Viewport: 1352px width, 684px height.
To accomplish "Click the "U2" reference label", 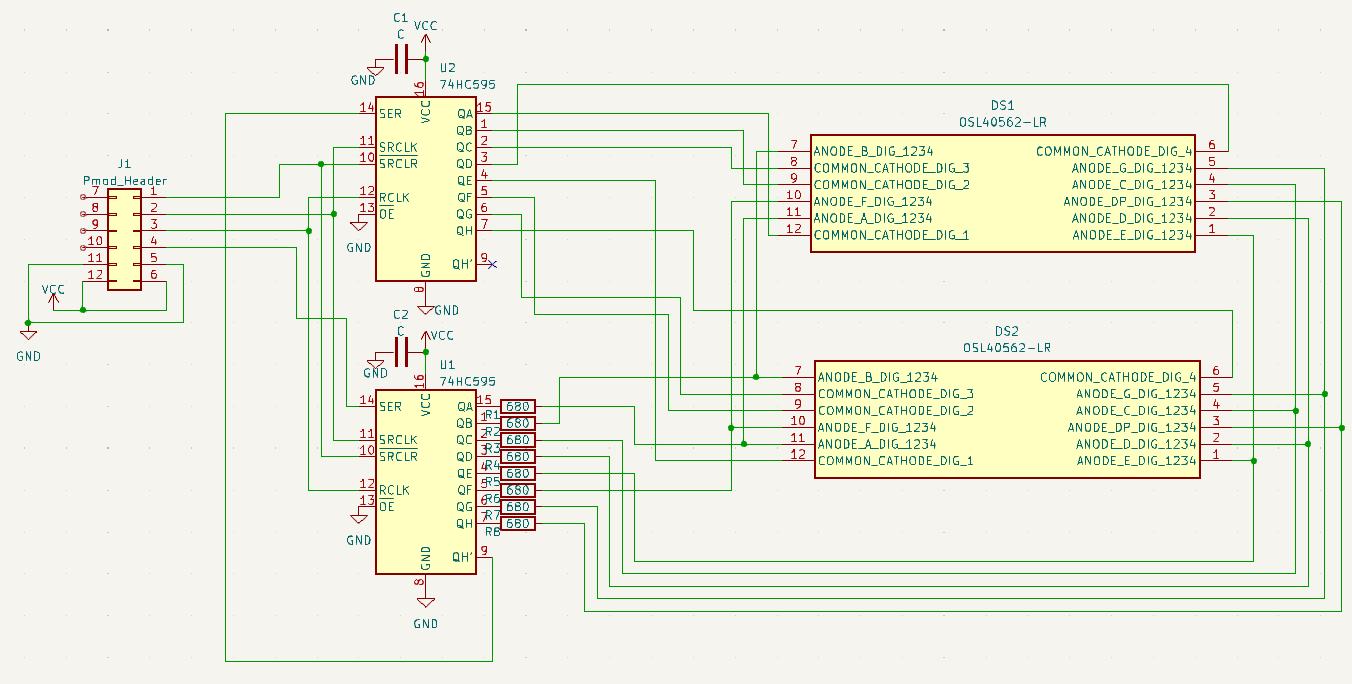I will 447,68.
